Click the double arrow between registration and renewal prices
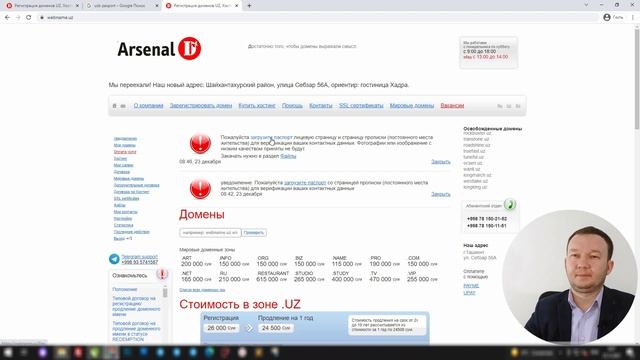Viewport: 640px width, 360px height. (x=249, y=328)
